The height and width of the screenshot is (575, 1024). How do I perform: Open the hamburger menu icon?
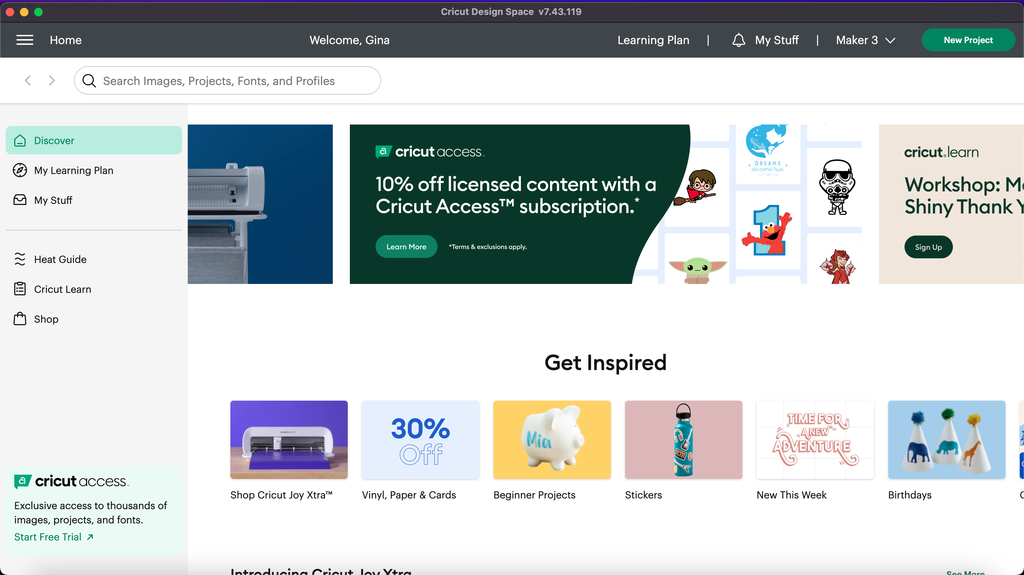point(25,40)
